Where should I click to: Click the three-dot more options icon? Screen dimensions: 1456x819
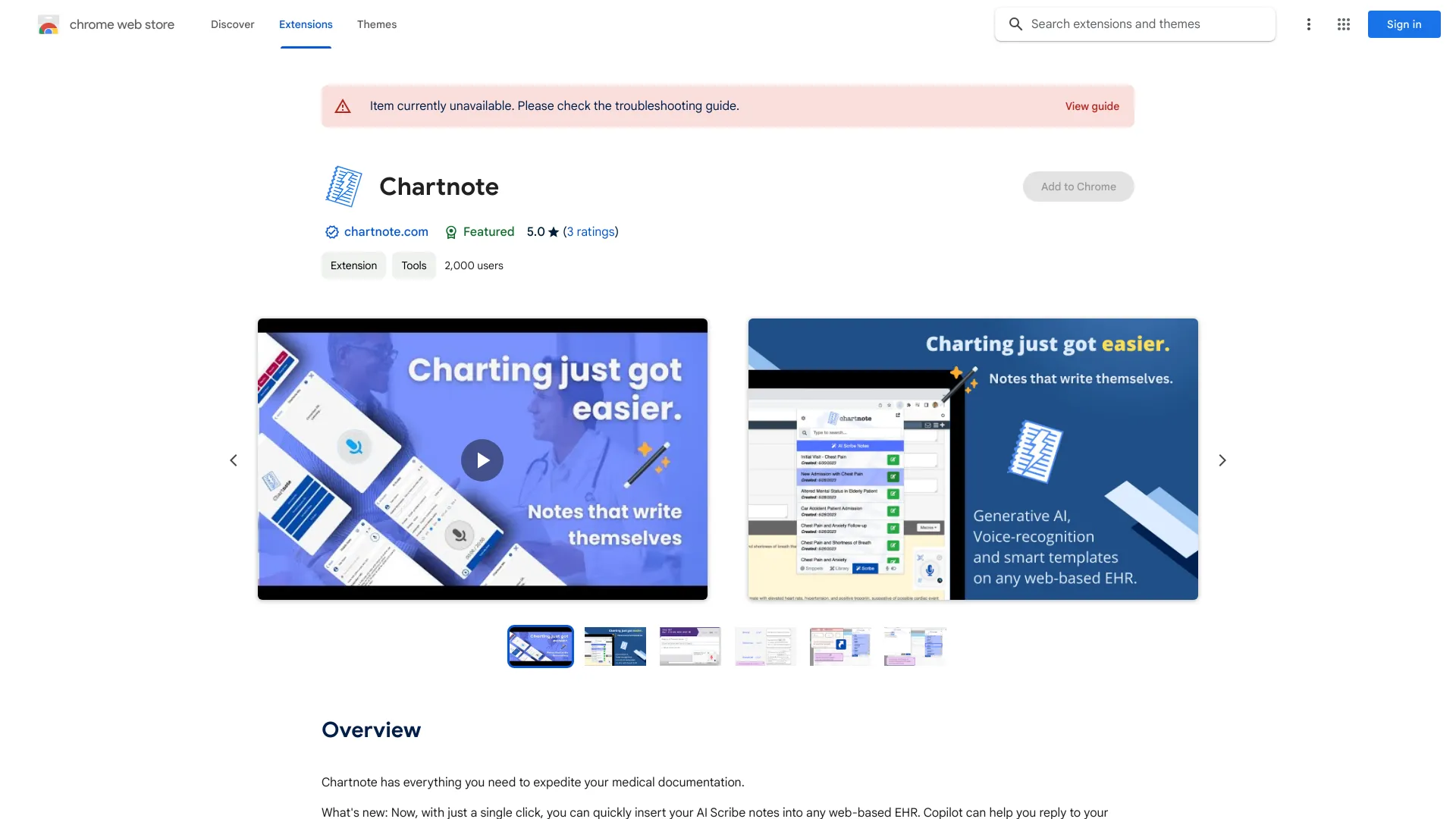point(1308,24)
